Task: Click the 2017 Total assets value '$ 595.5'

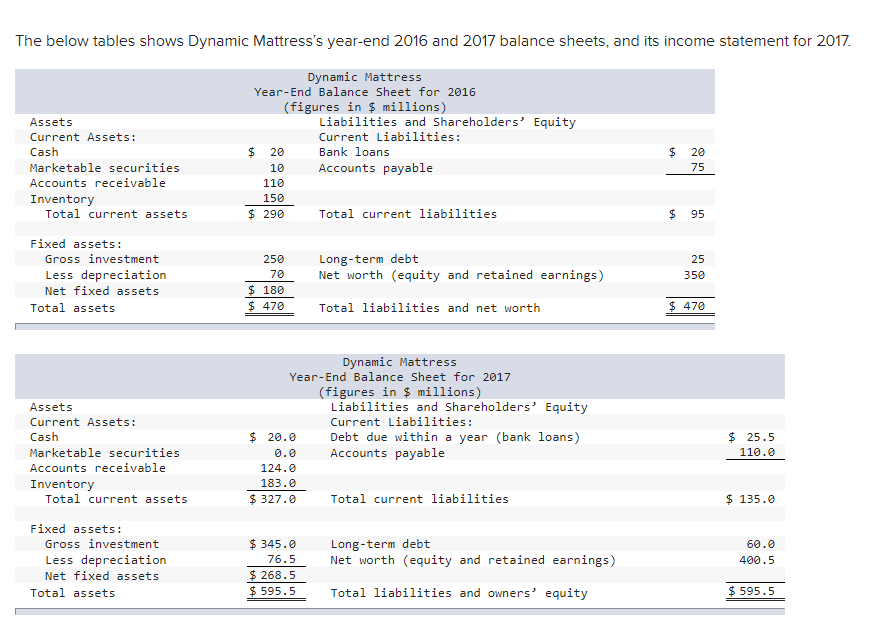Action: point(273,592)
